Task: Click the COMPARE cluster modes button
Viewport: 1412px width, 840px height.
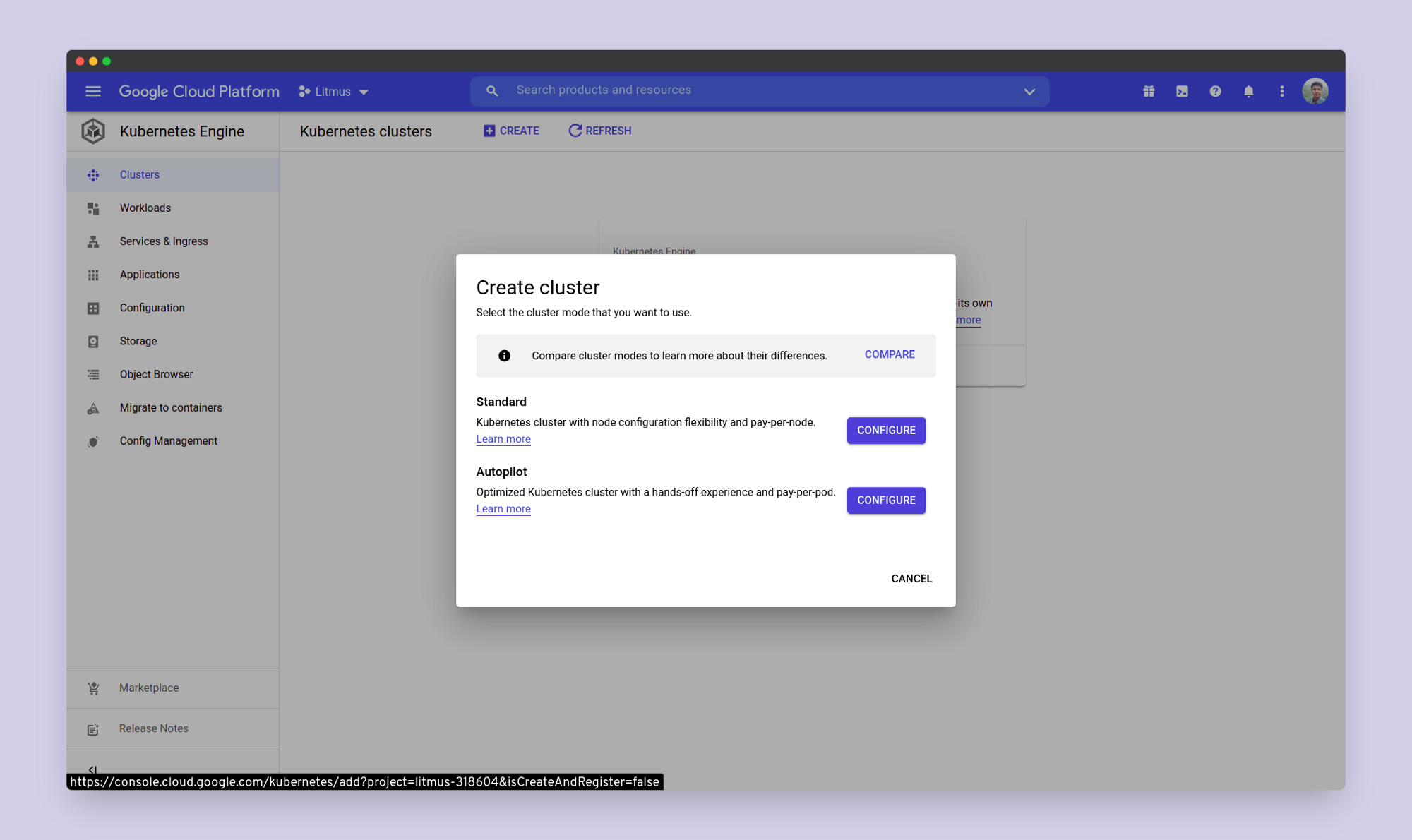Action: 890,354
